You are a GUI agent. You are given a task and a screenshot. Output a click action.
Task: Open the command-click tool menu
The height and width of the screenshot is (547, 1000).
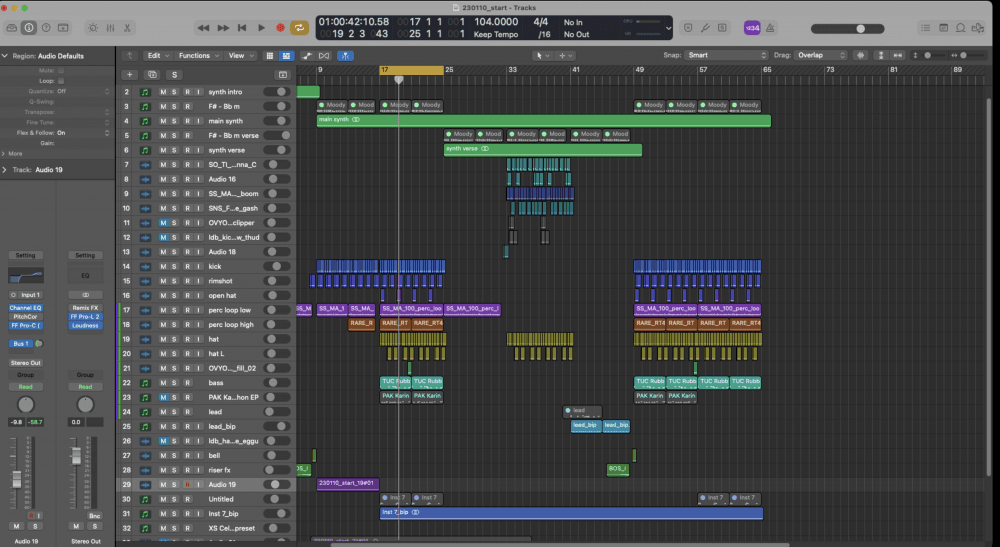[565, 55]
